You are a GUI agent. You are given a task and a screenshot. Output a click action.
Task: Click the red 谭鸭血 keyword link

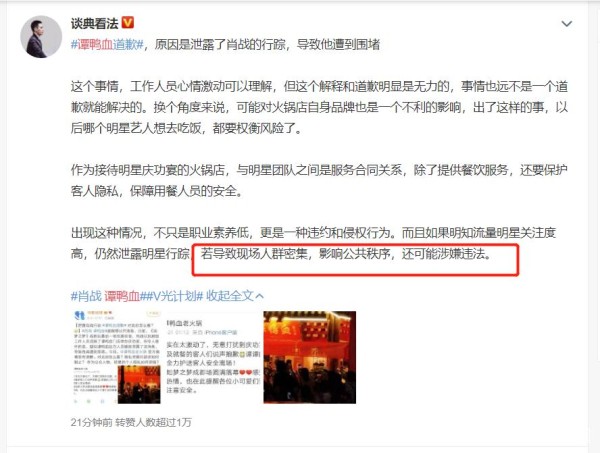tap(122, 296)
